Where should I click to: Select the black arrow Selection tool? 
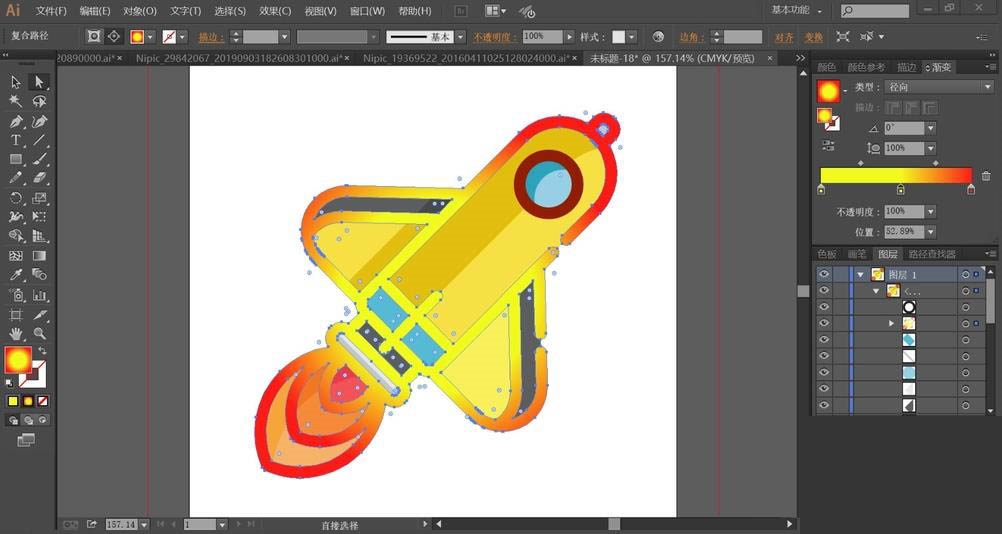point(16,82)
